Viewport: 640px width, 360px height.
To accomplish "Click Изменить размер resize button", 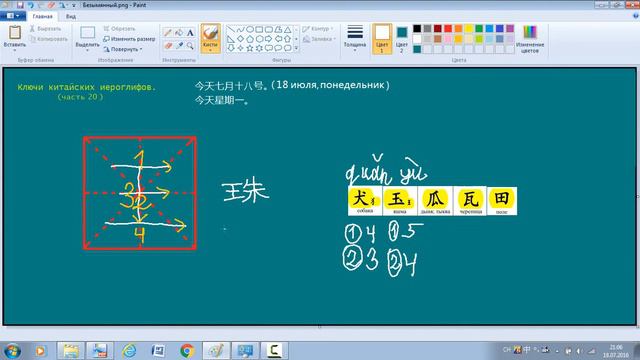I will [129, 39].
